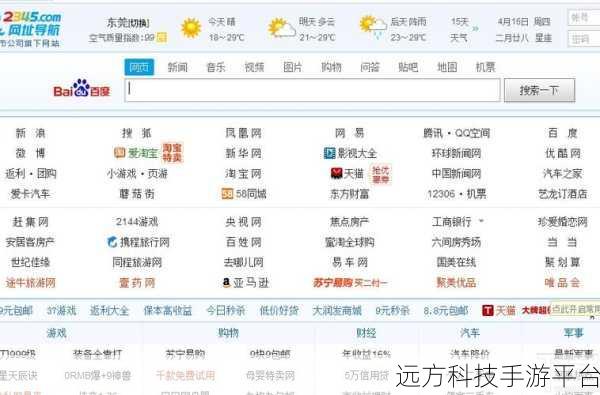Click 保本高收益 in promo bar
The image size is (600, 395).
168,310
